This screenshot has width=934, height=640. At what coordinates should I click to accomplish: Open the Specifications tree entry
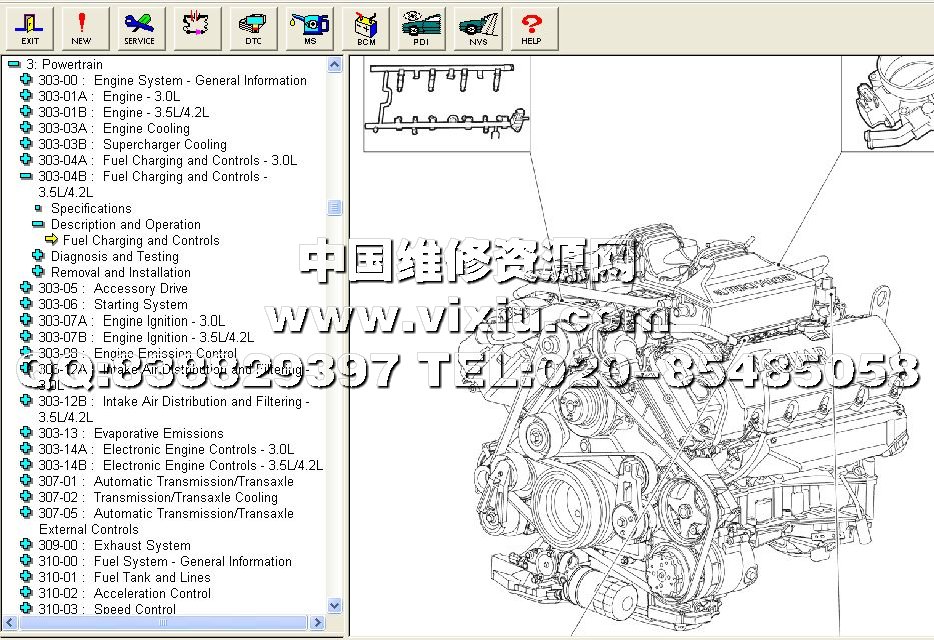(x=91, y=208)
